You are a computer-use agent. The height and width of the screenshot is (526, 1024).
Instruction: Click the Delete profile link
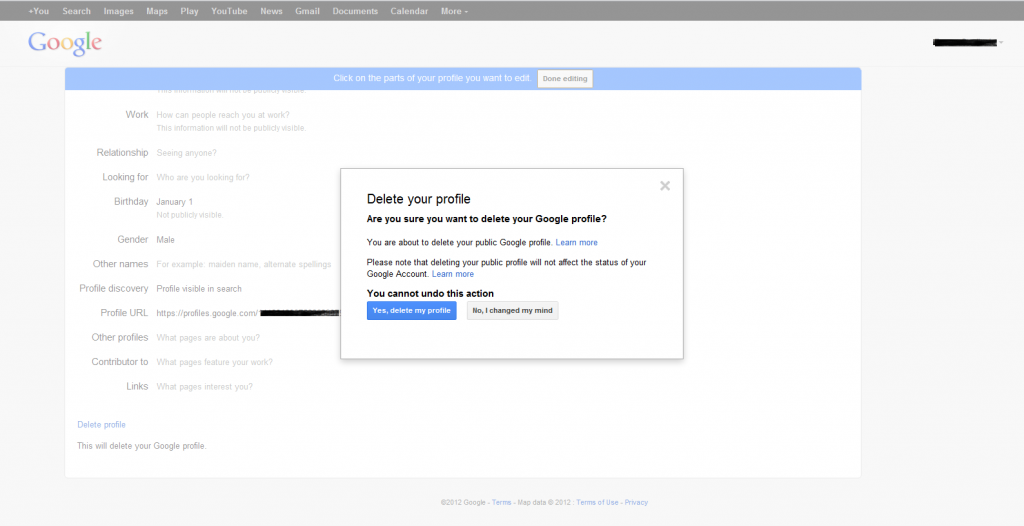(101, 425)
